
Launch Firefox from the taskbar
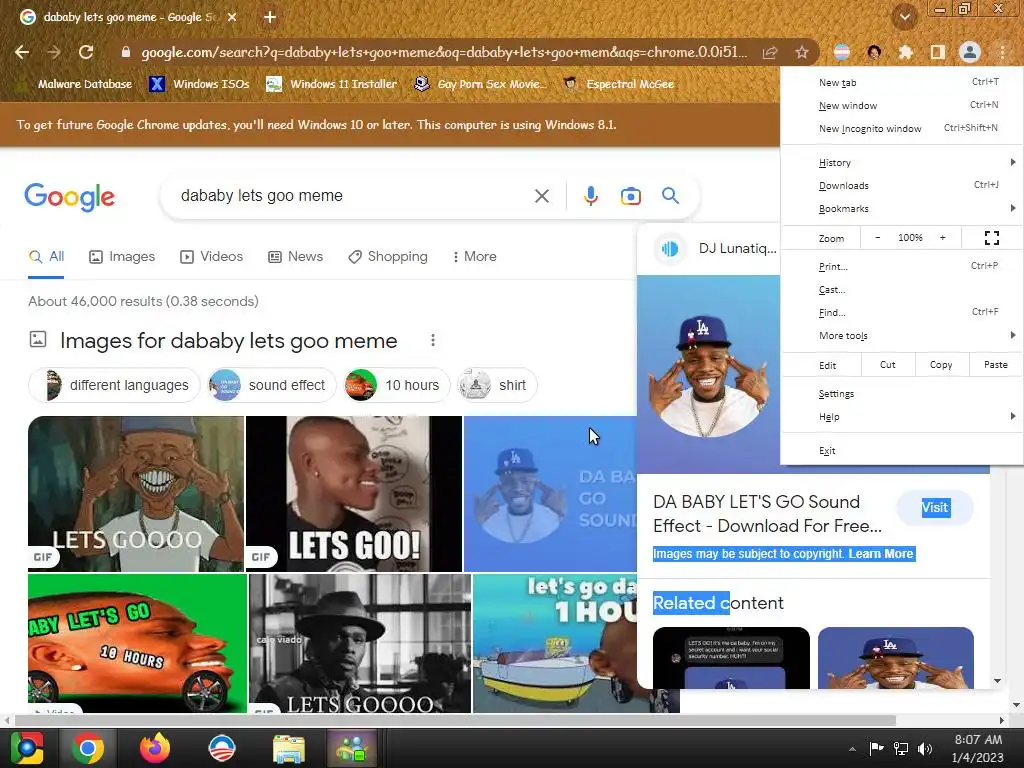point(155,748)
